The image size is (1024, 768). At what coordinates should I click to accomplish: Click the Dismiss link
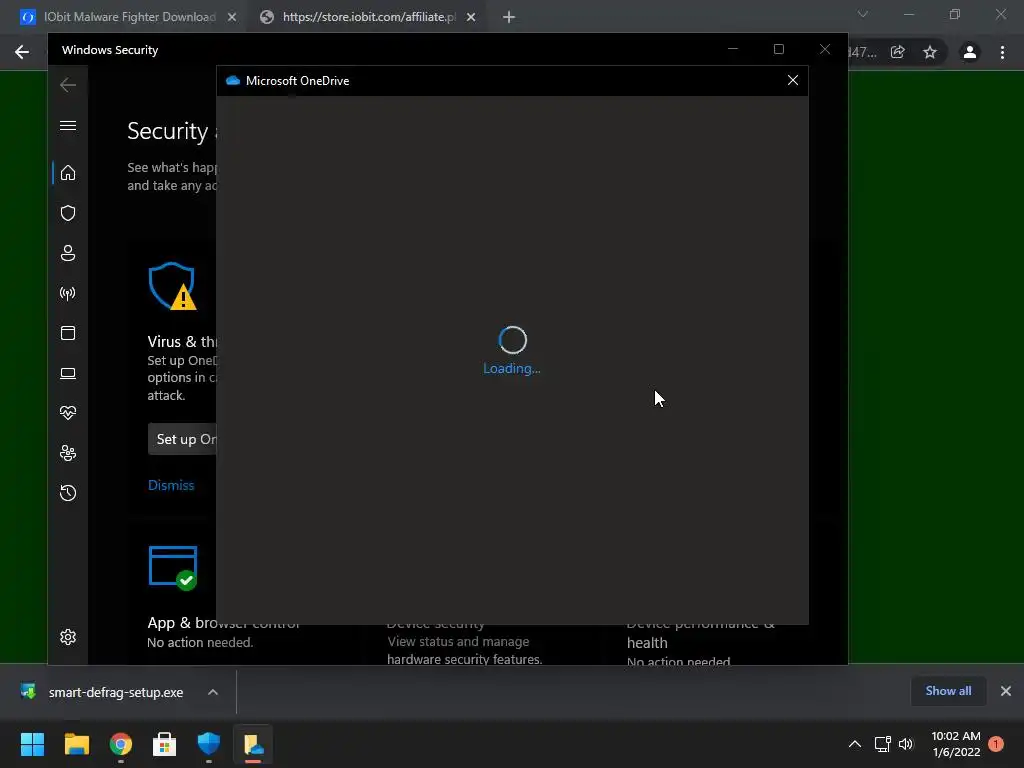(171, 485)
